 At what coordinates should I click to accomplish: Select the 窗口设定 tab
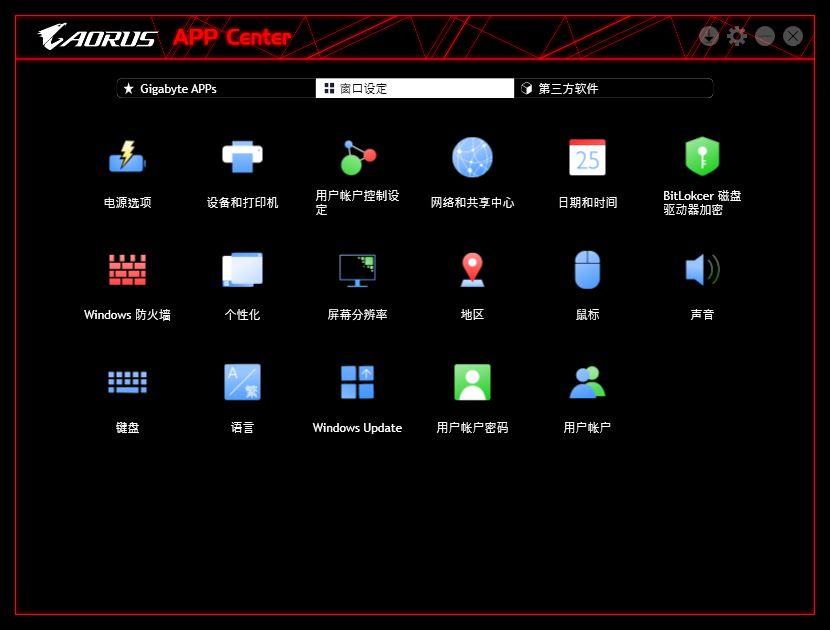point(414,88)
